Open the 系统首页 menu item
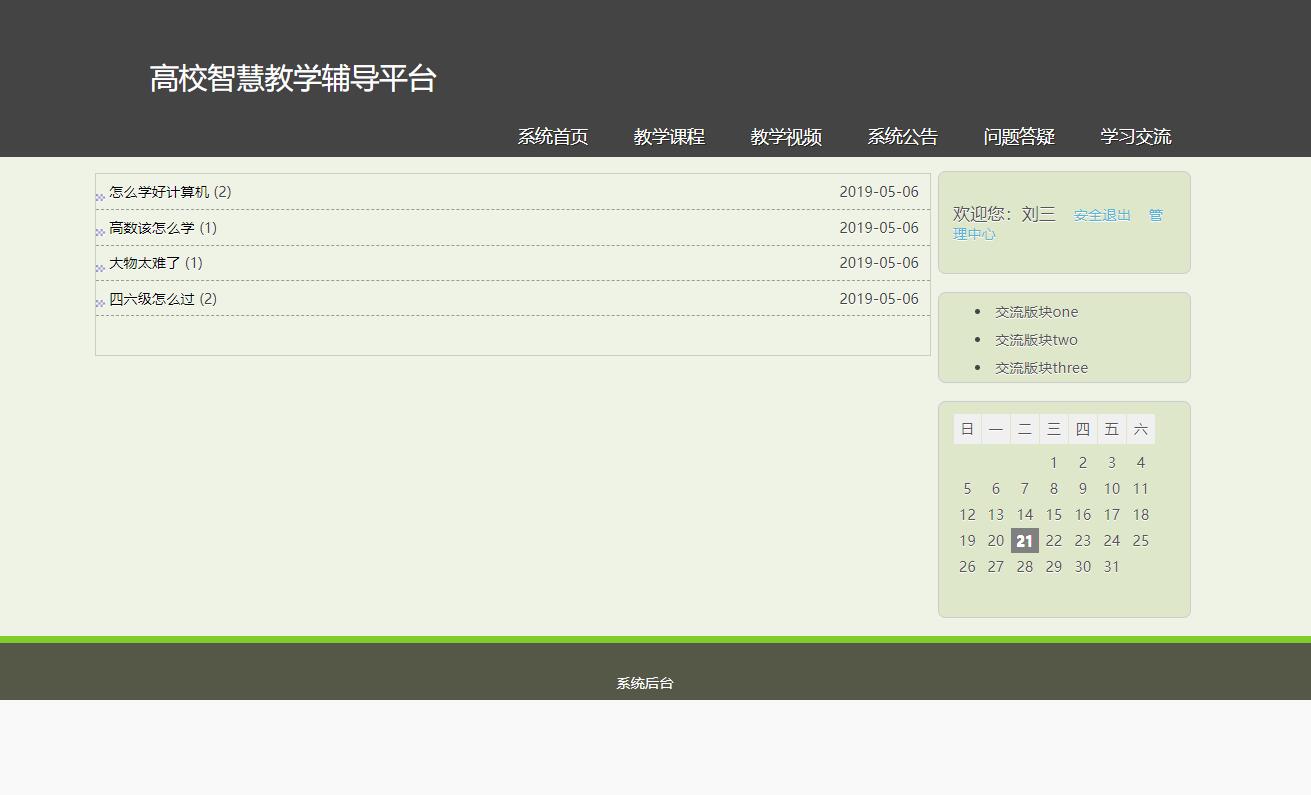 (553, 136)
